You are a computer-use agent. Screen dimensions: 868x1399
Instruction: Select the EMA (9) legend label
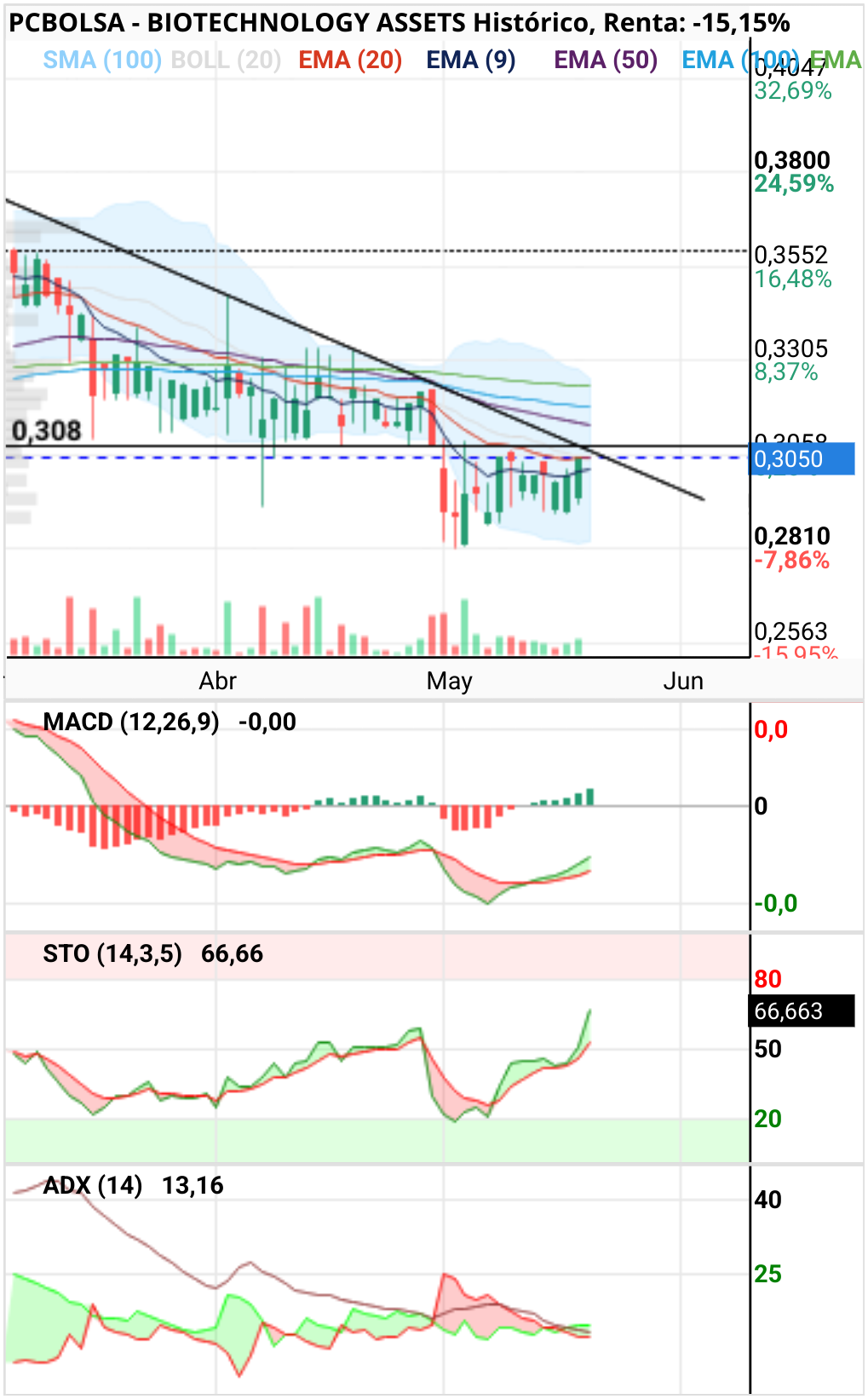pyautogui.click(x=471, y=60)
